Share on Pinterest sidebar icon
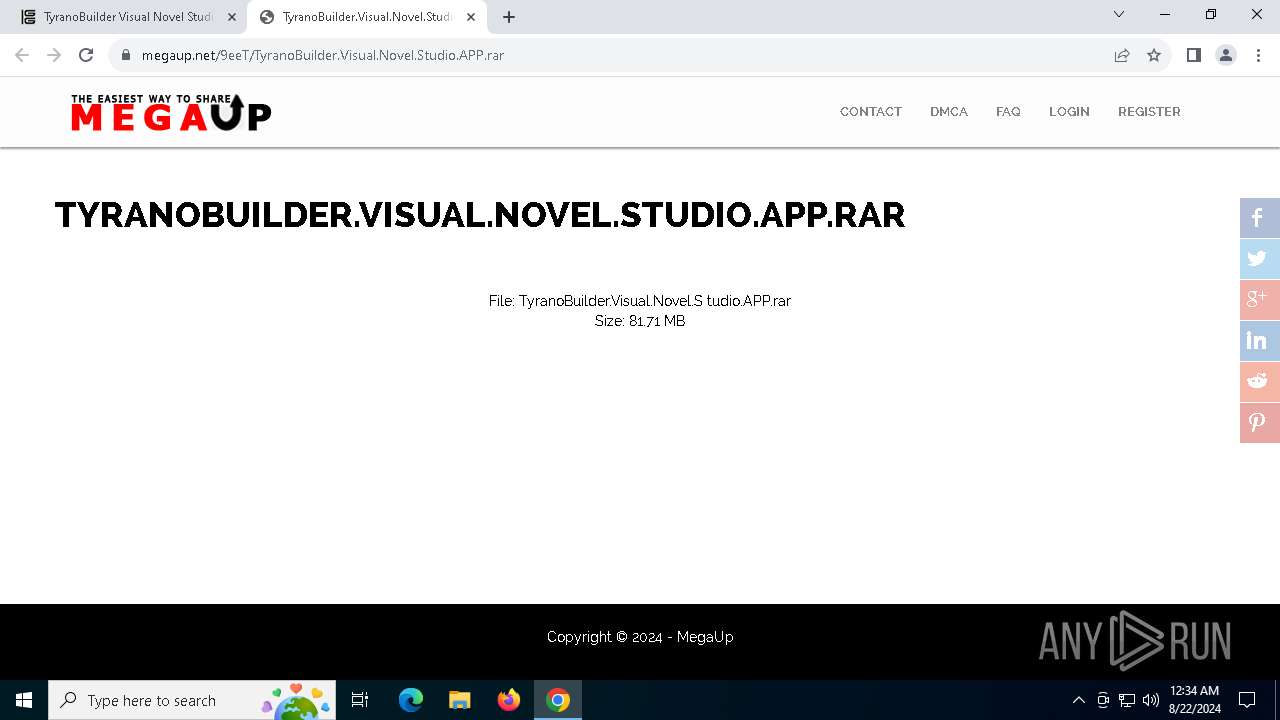Viewport: 1280px width, 720px height. (1260, 423)
